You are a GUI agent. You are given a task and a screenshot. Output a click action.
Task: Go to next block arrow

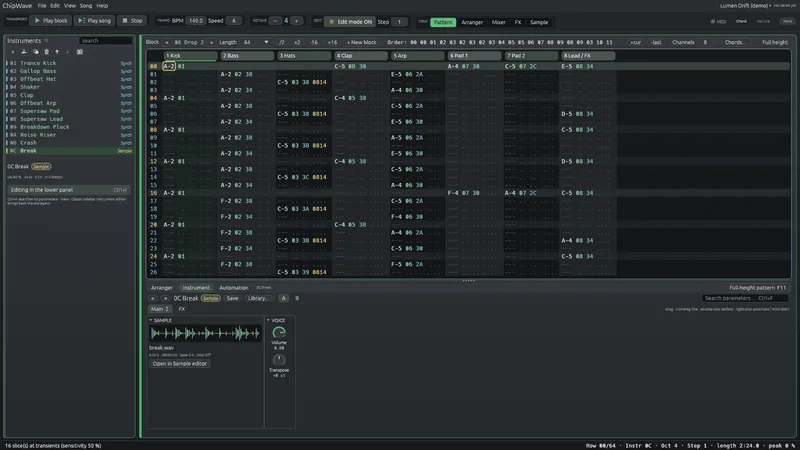point(211,42)
